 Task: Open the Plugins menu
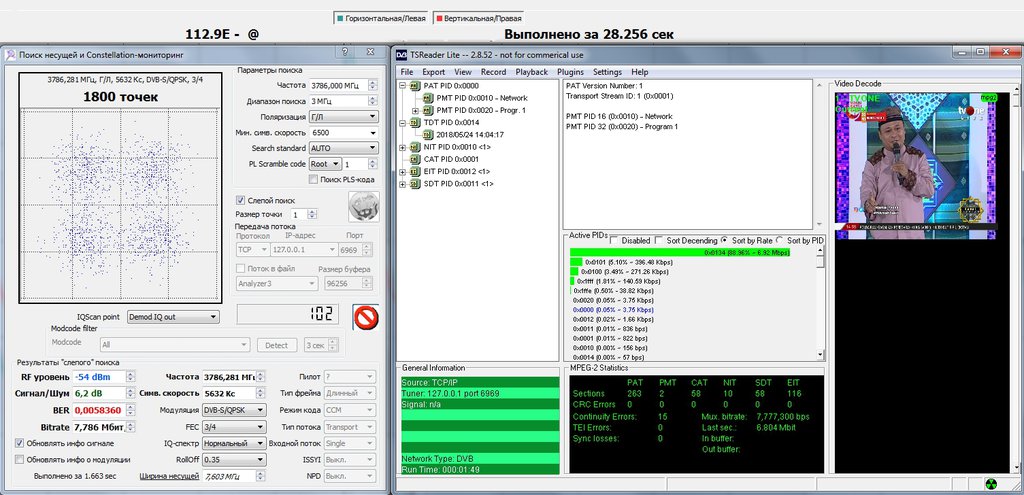(x=570, y=72)
